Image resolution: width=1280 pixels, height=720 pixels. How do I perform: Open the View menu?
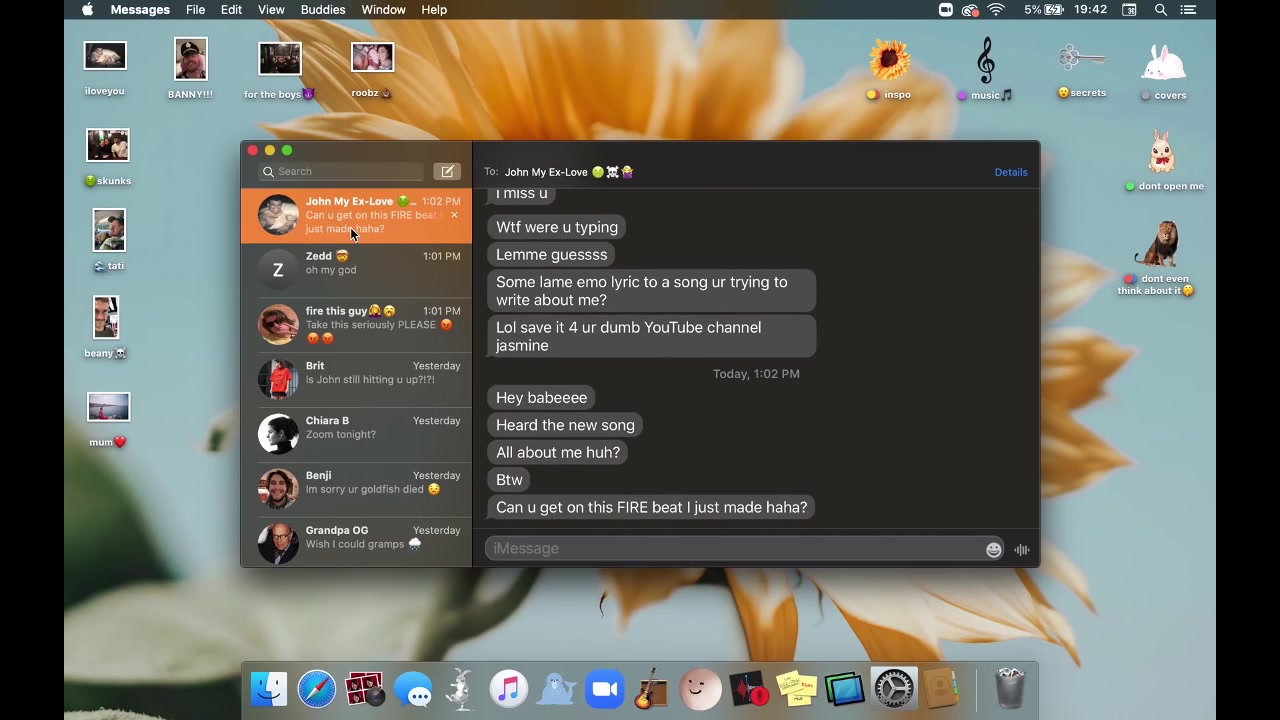(271, 9)
